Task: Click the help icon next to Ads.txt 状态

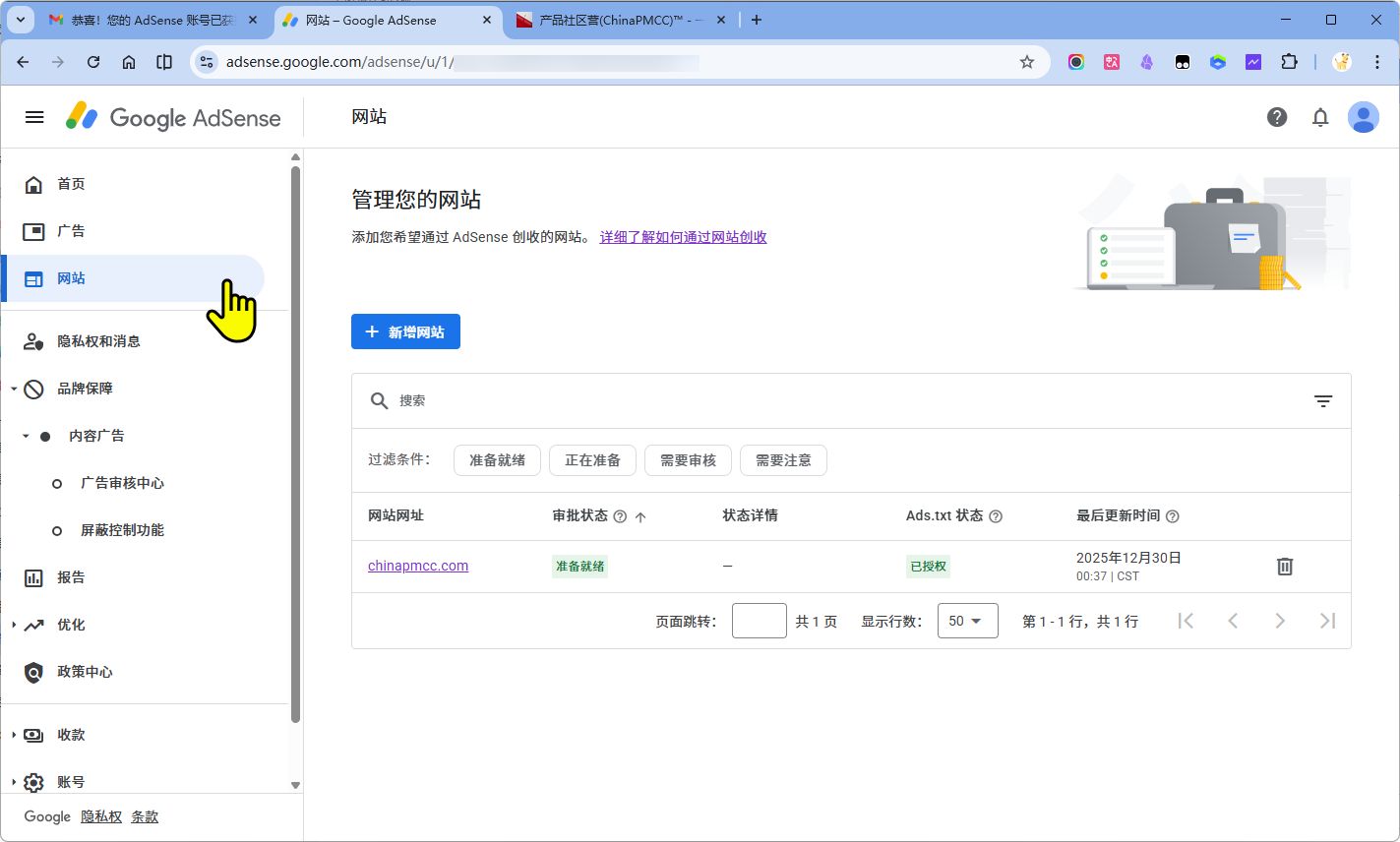Action: (996, 516)
